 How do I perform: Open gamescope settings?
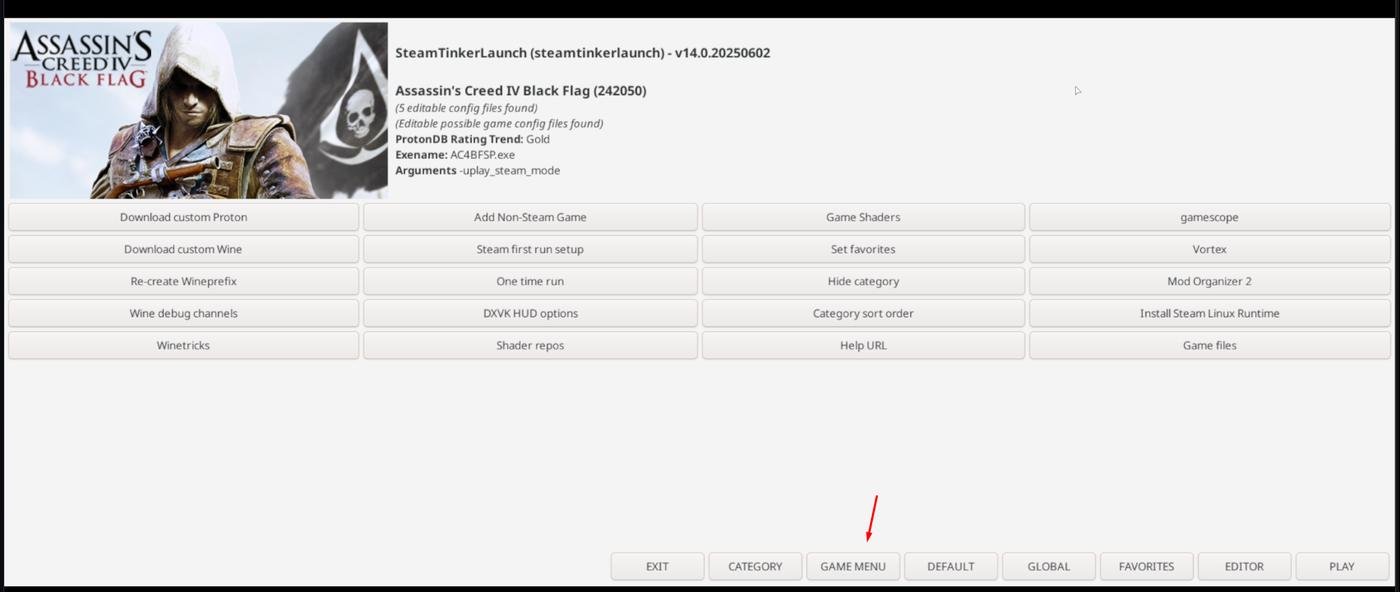1209,217
